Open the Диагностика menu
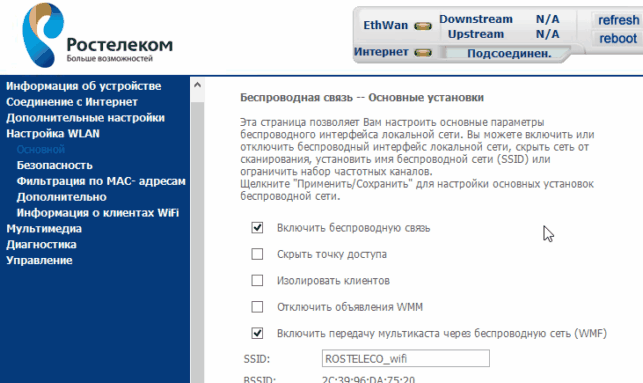This screenshot has width=643, height=383. (x=41, y=244)
